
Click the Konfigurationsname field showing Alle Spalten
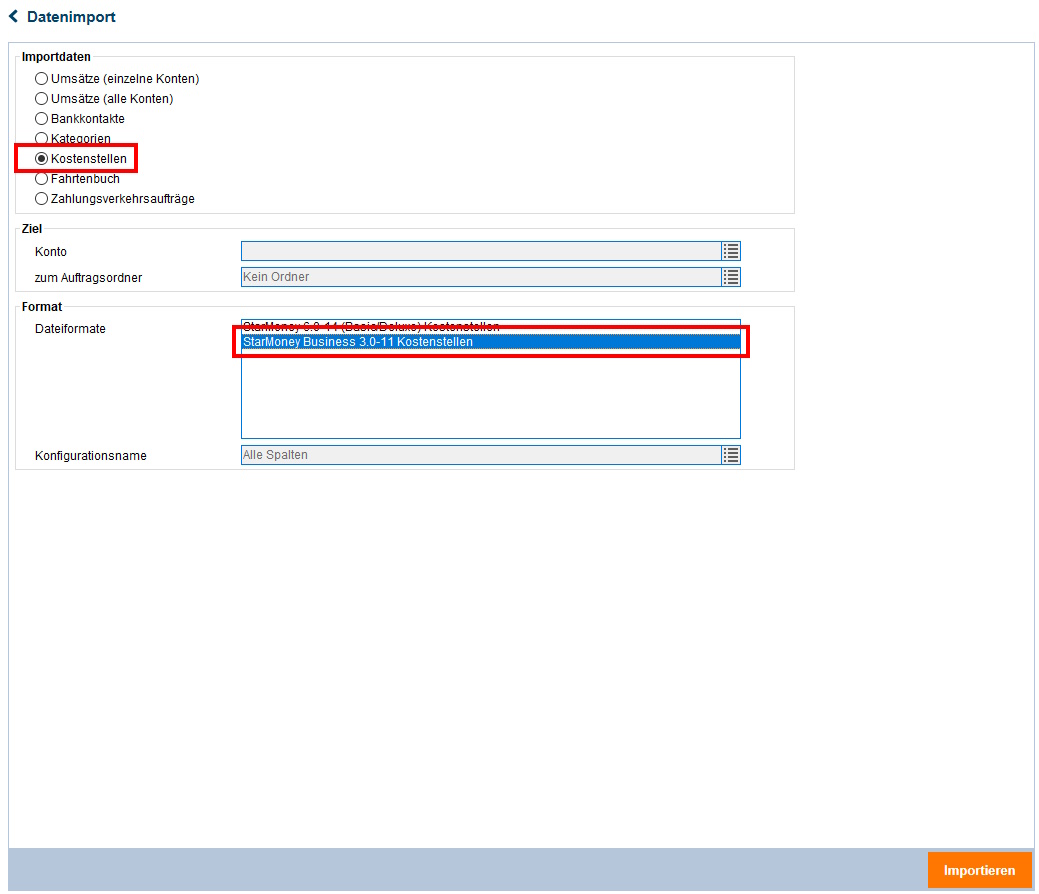pos(481,455)
